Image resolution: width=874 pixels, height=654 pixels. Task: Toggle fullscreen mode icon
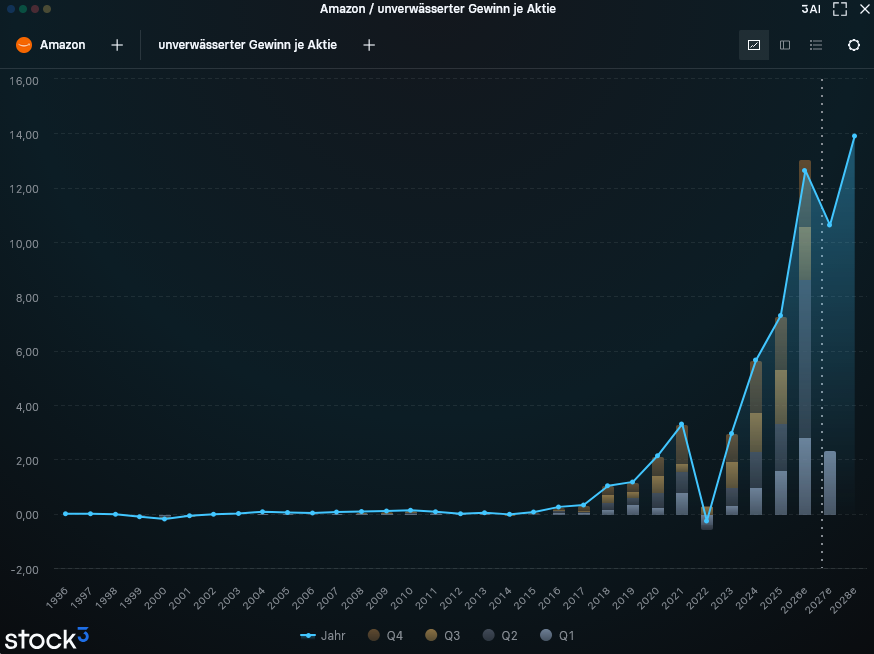839,9
